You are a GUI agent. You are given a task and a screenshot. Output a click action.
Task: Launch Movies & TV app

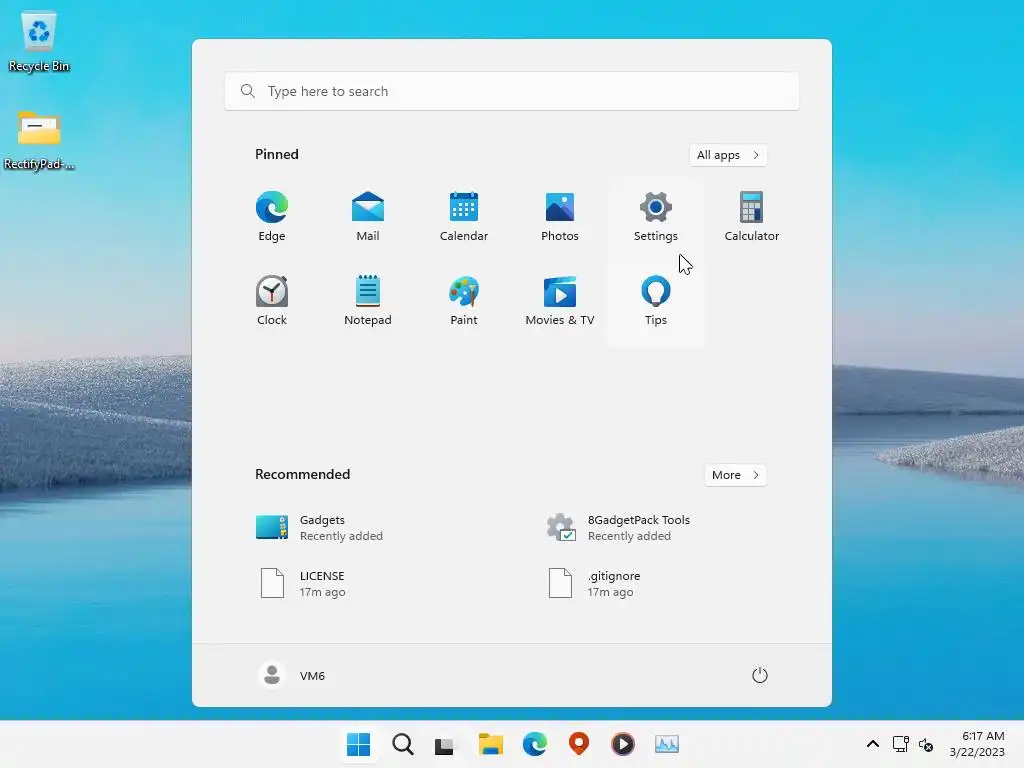[560, 301]
